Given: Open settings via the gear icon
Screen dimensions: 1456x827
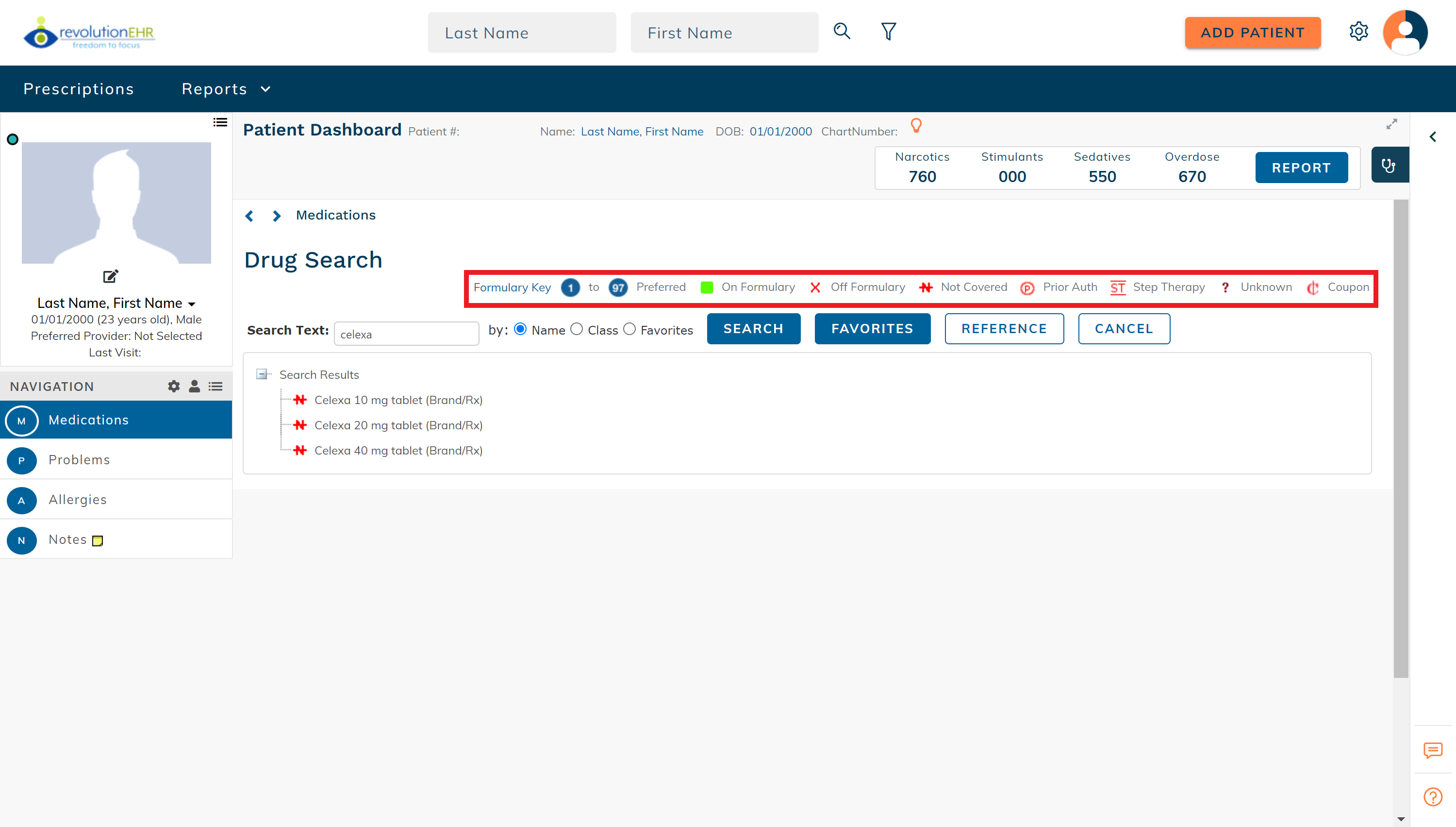Looking at the screenshot, I should 1359,32.
